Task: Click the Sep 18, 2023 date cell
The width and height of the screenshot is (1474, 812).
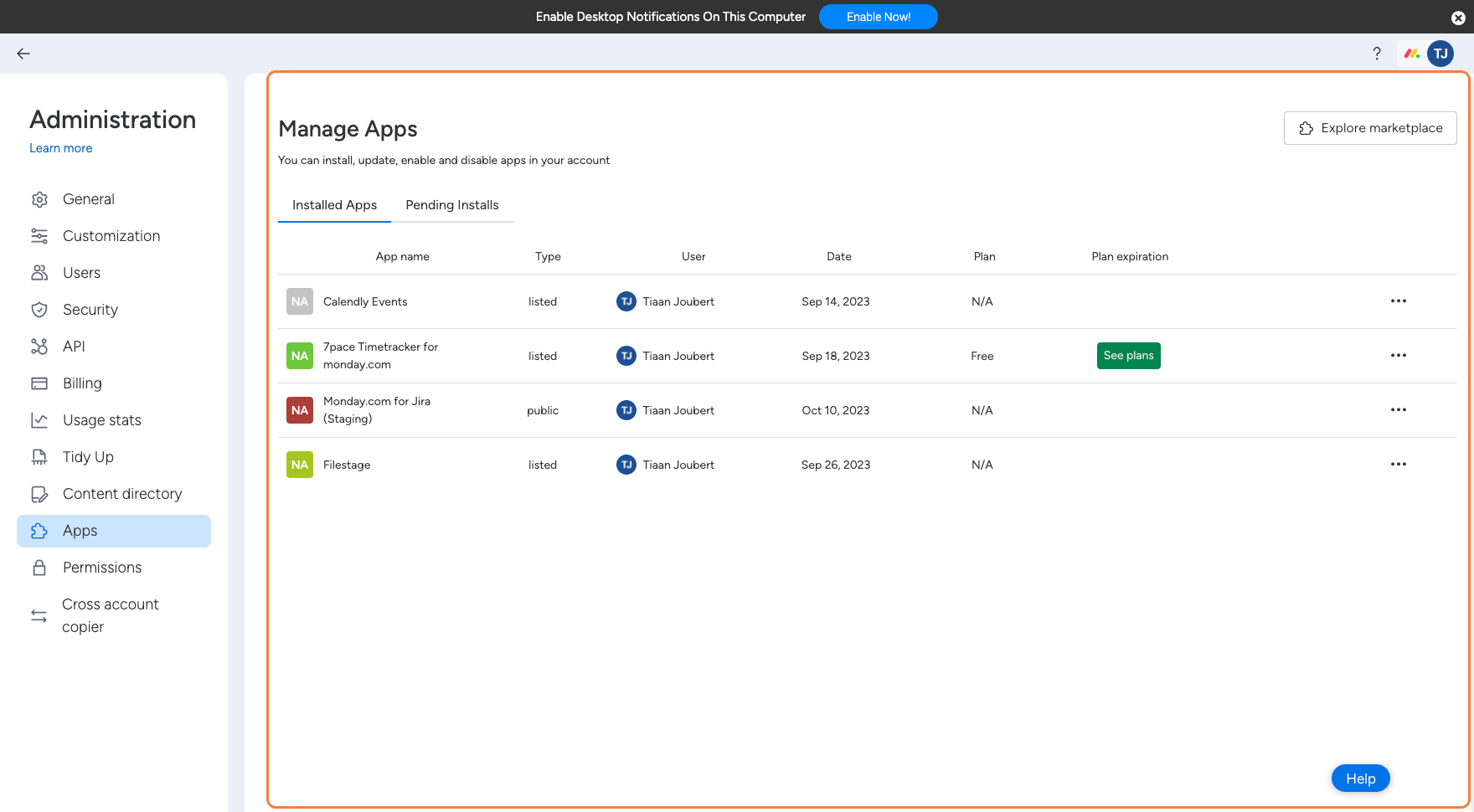Action: (836, 356)
